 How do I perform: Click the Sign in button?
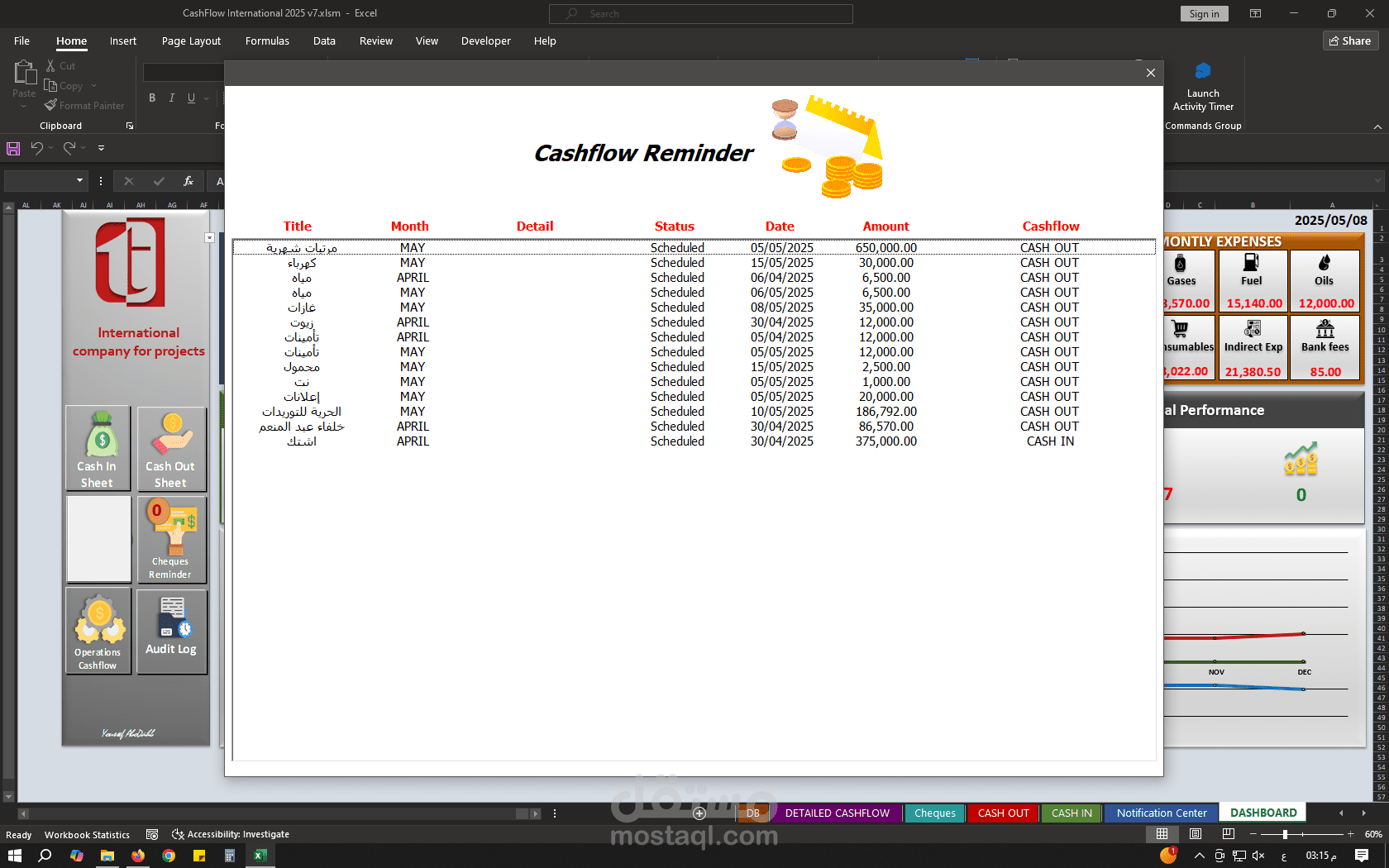tap(1204, 13)
